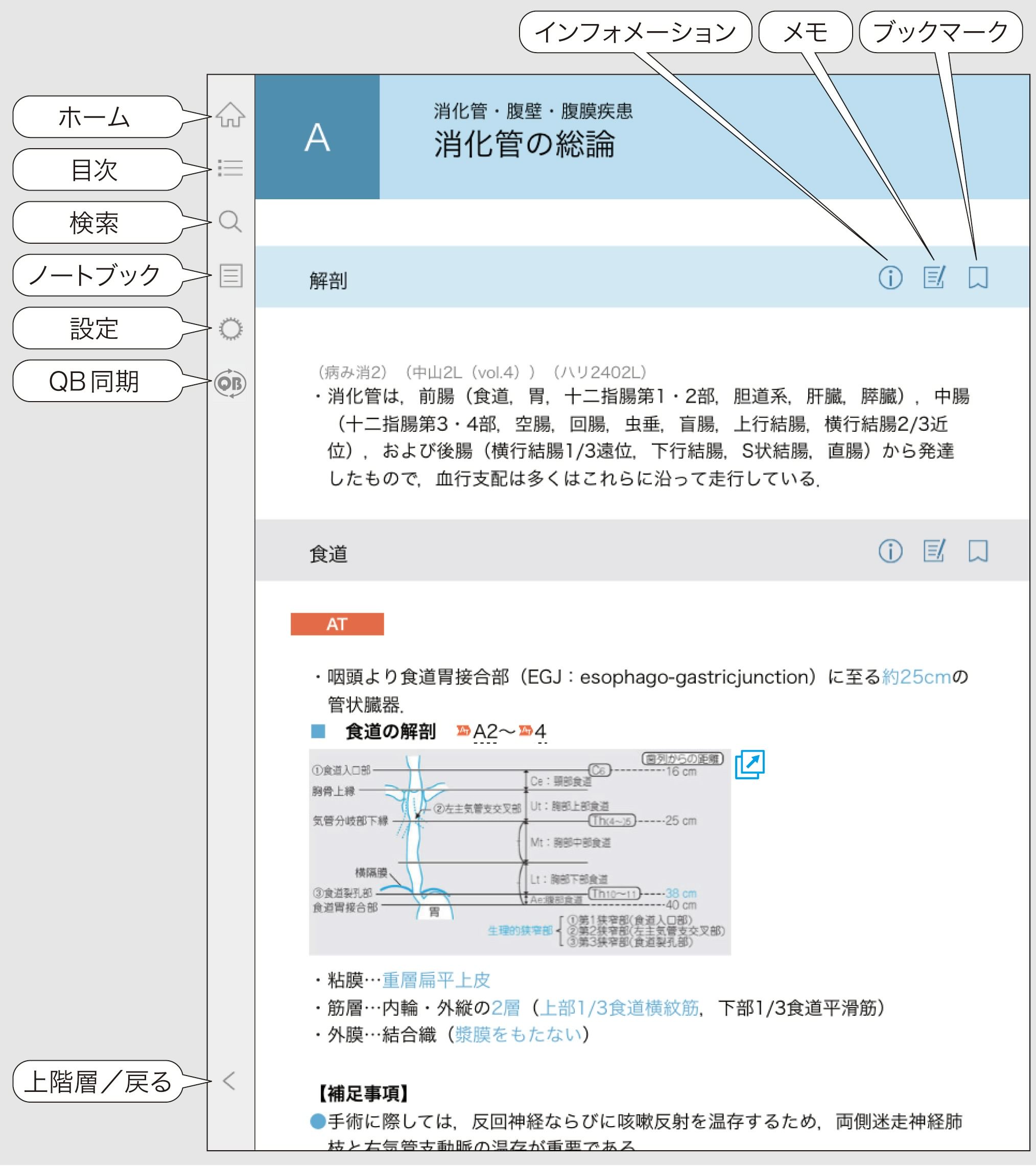Click the highlighted term 重層扁平上皮
1036x1166 pixels.
coord(436,980)
